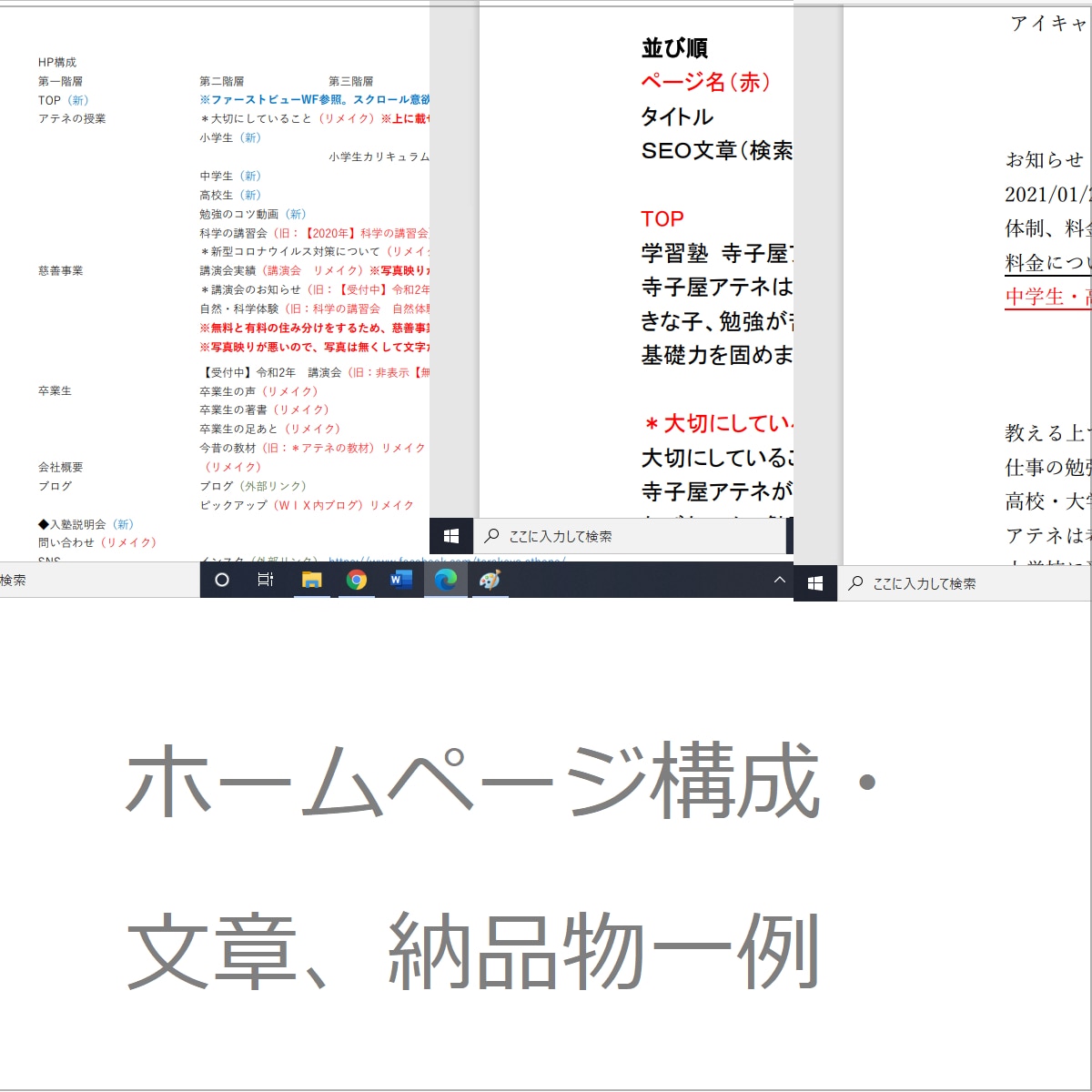The image size is (1092, 1092).
Task: Focus the middle window taskbar search field
Action: point(630,536)
